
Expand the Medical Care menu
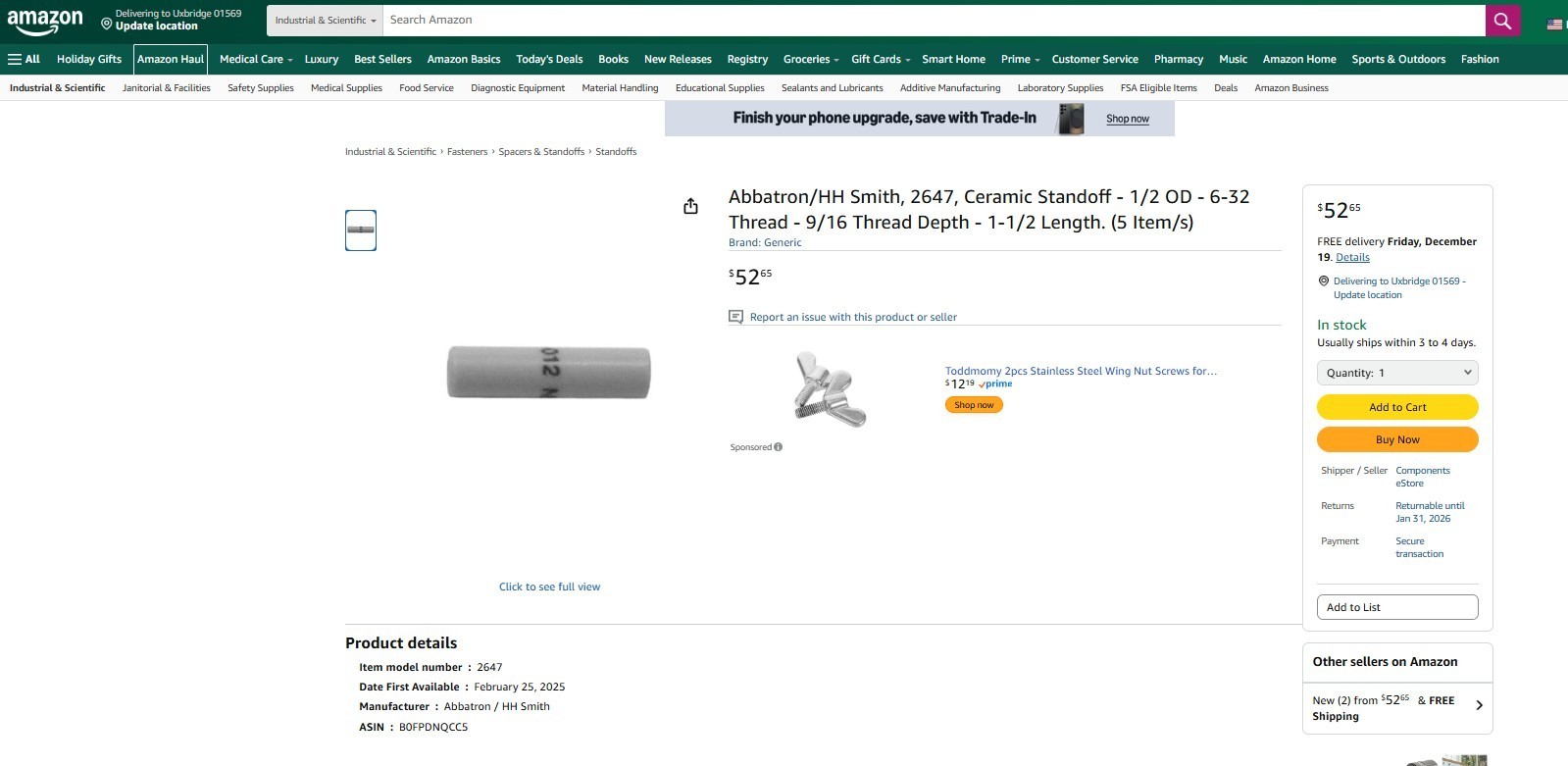tap(256, 59)
